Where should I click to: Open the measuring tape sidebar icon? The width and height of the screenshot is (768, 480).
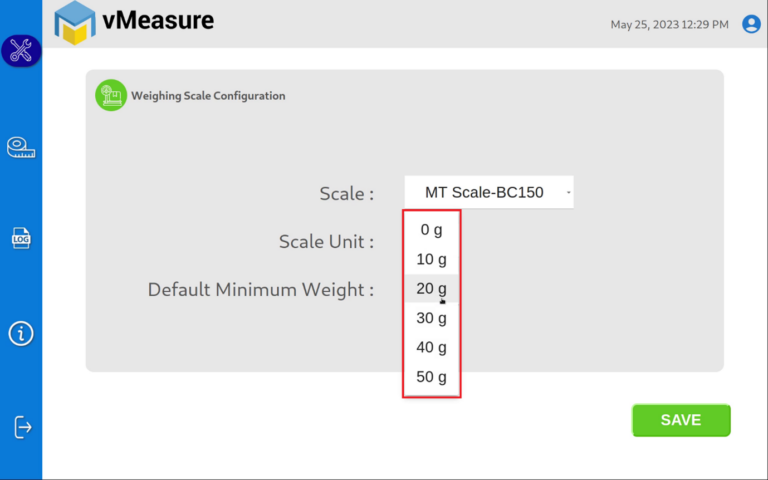tap(21, 147)
